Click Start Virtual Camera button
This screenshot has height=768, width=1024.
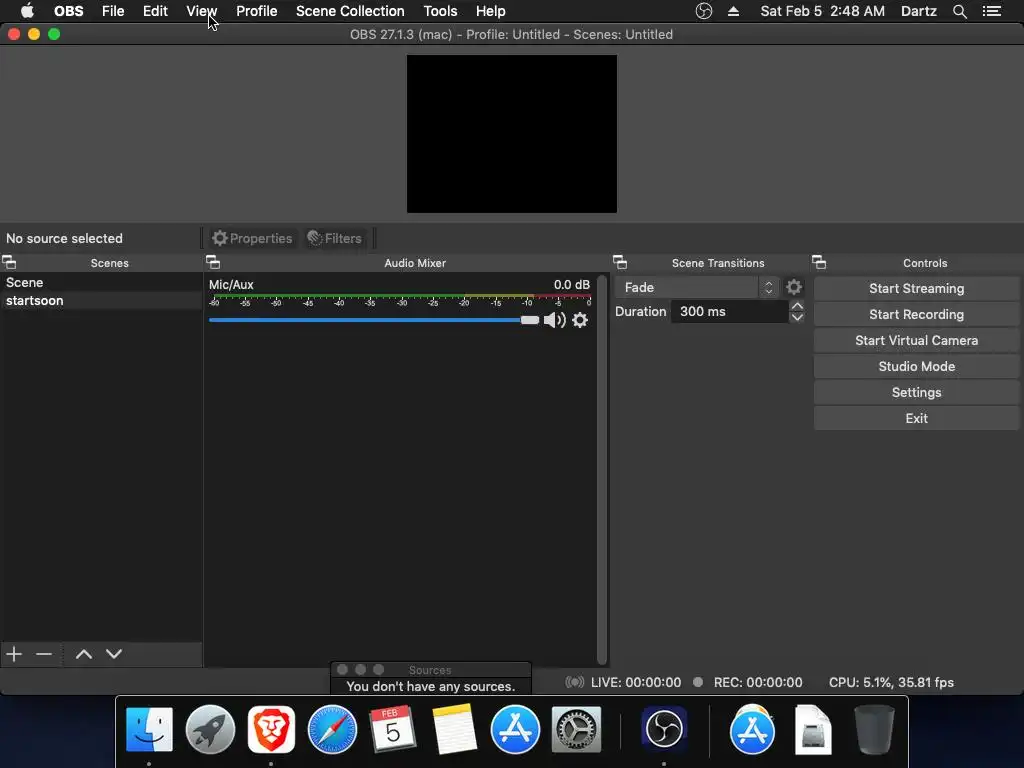click(916, 341)
